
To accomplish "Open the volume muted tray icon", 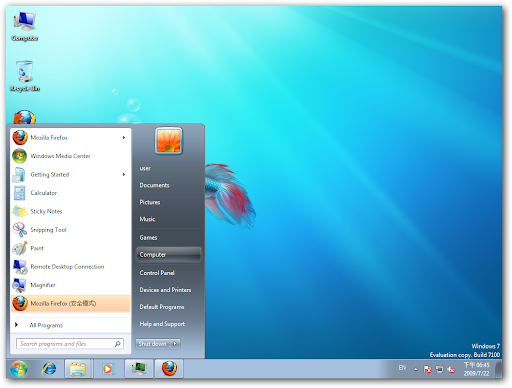I will [x=451, y=369].
